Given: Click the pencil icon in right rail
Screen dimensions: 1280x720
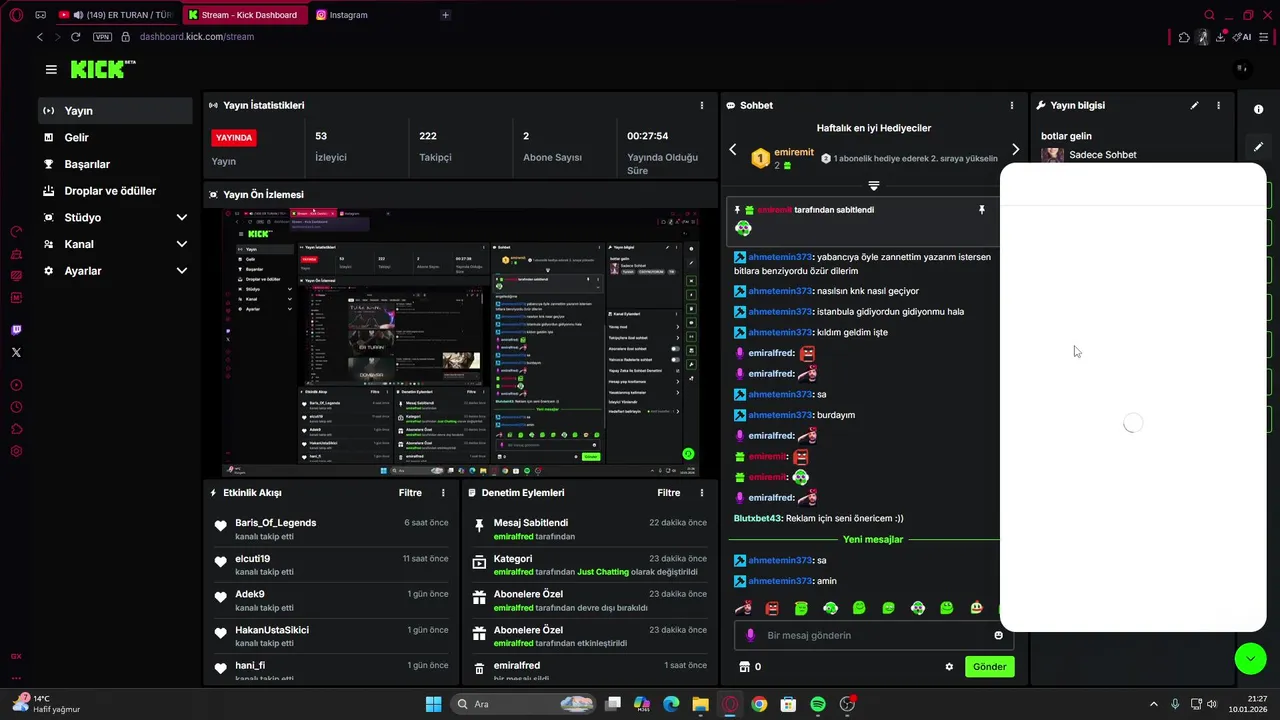Looking at the screenshot, I should (x=1258, y=147).
